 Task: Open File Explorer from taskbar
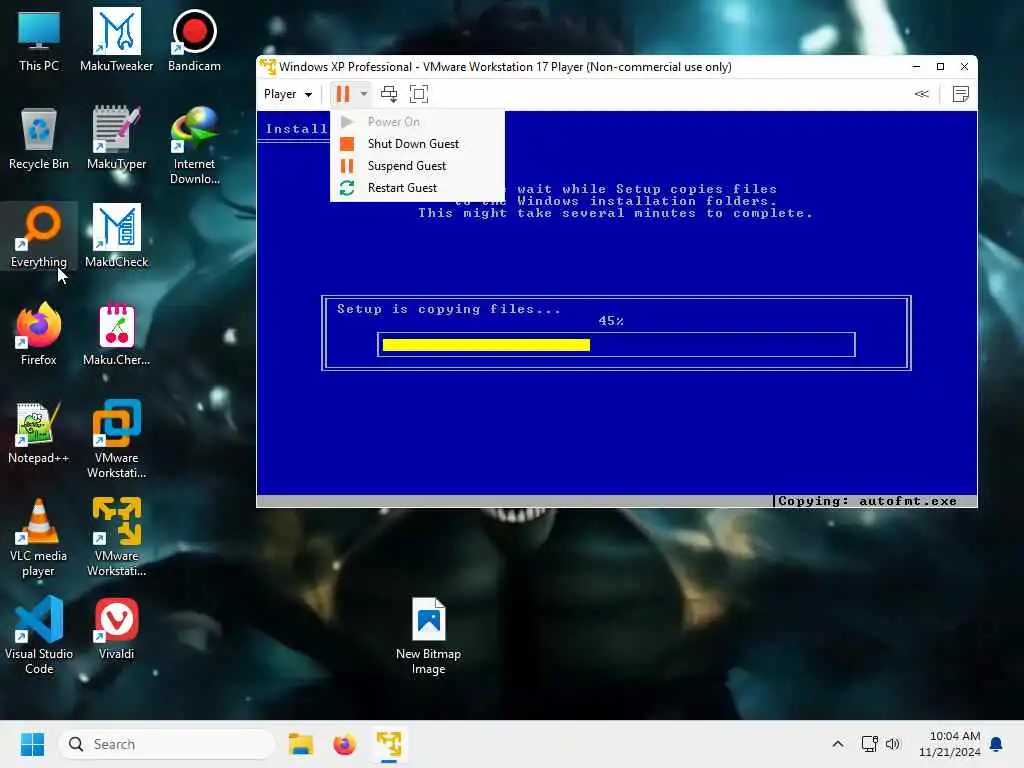[301, 744]
